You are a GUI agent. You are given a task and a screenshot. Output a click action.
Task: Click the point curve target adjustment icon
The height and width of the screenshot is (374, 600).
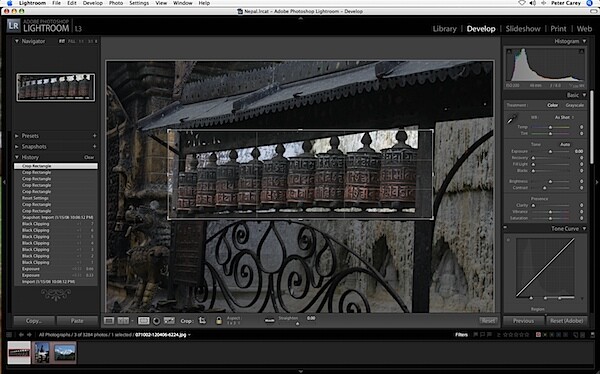click(x=508, y=240)
